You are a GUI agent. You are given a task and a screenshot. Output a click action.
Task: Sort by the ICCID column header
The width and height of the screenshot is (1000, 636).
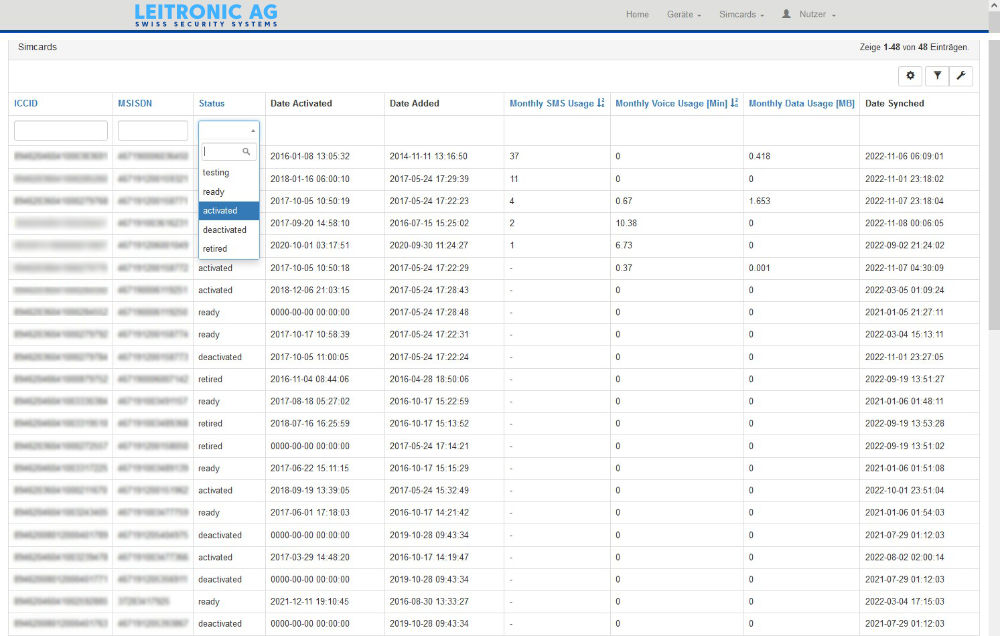26,103
